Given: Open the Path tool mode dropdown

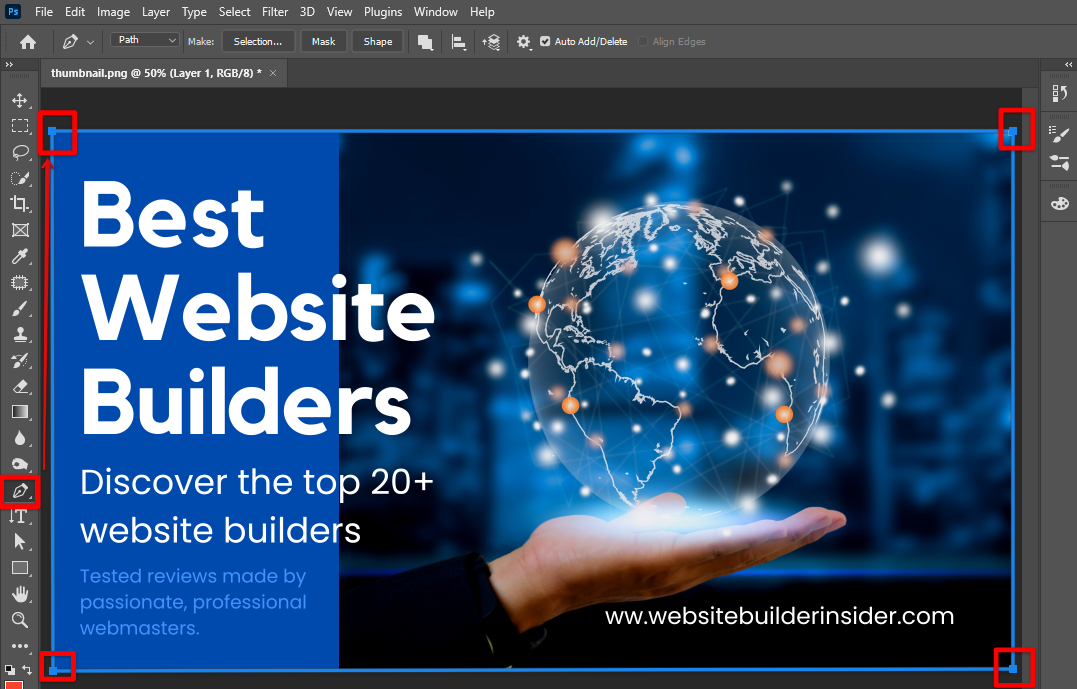Looking at the screenshot, I should tap(145, 40).
